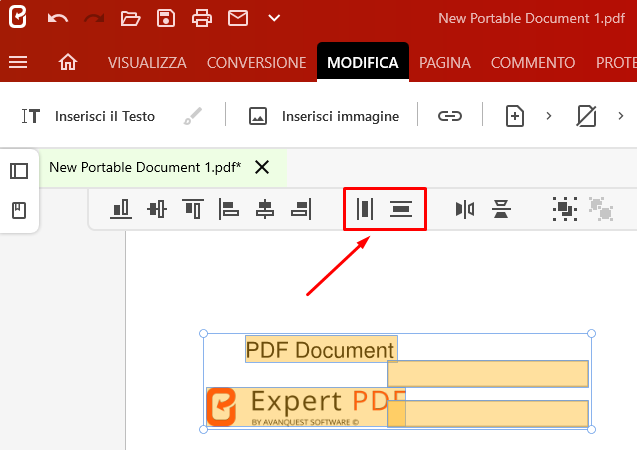Toggle the side panel view
This screenshot has width=637, height=450.
coord(19,171)
